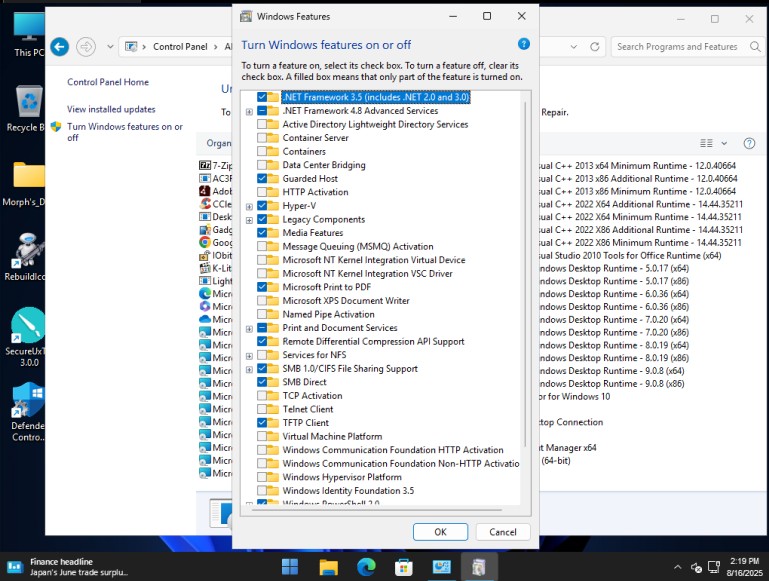The image size is (769, 581).
Task: Select Microsoft XPS Document Writer row
Action: pyautogui.click(x=346, y=301)
